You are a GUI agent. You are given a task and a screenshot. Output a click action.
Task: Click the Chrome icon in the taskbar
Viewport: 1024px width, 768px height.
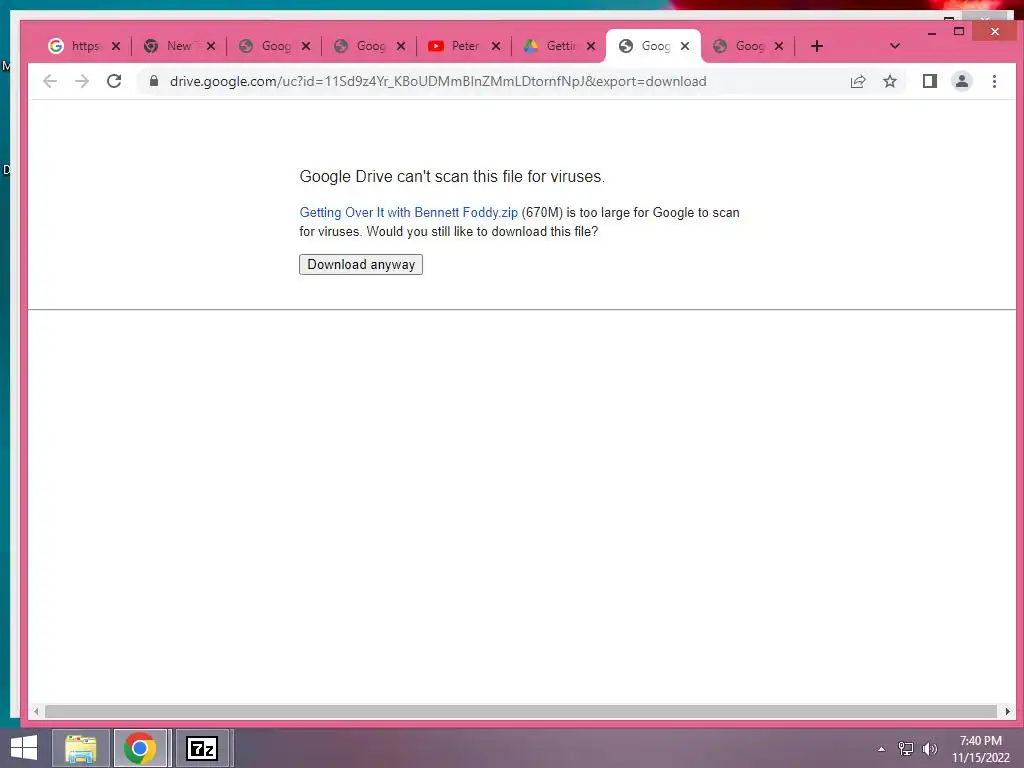pos(140,748)
